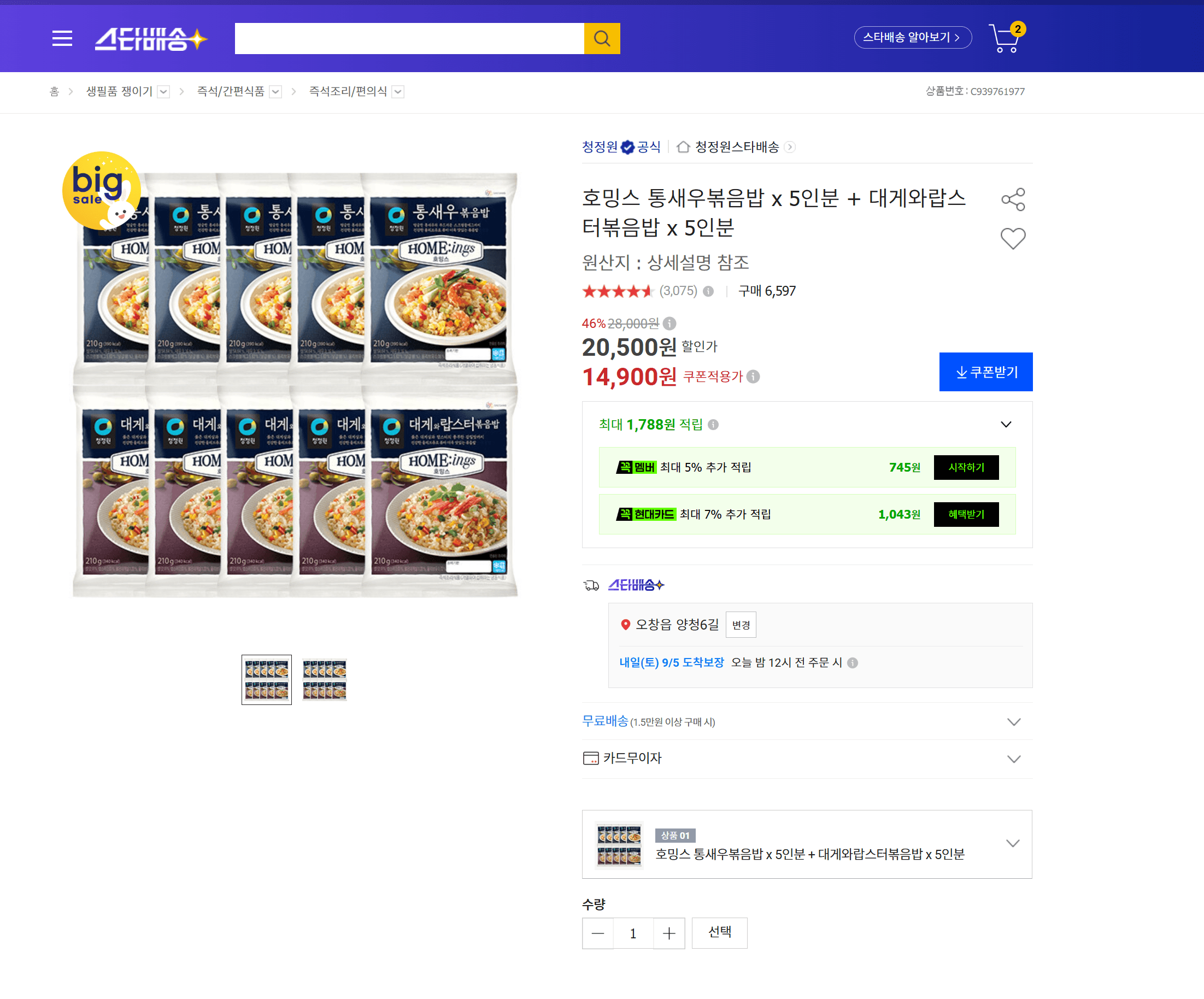Screen dimensions: 1204x999
Task: Click the 카드무이자 card icon
Action: tap(591, 759)
